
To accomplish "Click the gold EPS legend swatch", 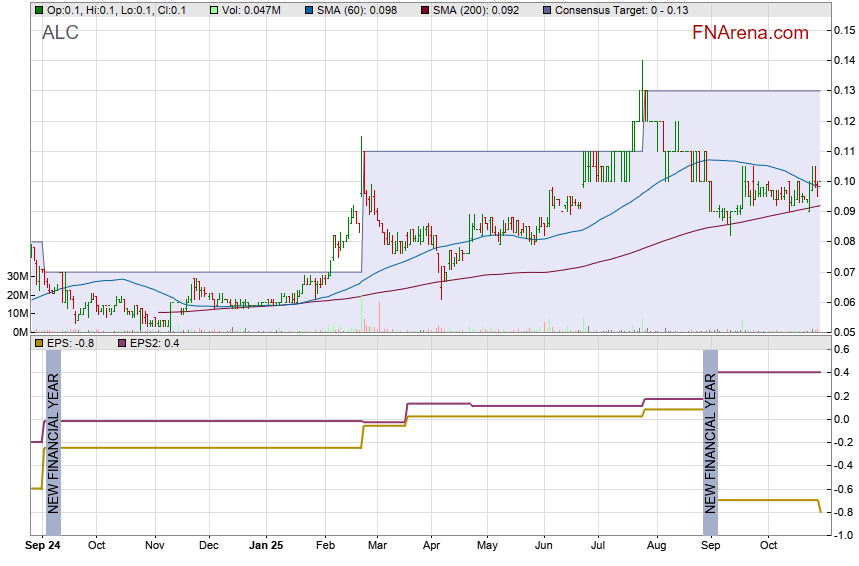I will [38, 343].
